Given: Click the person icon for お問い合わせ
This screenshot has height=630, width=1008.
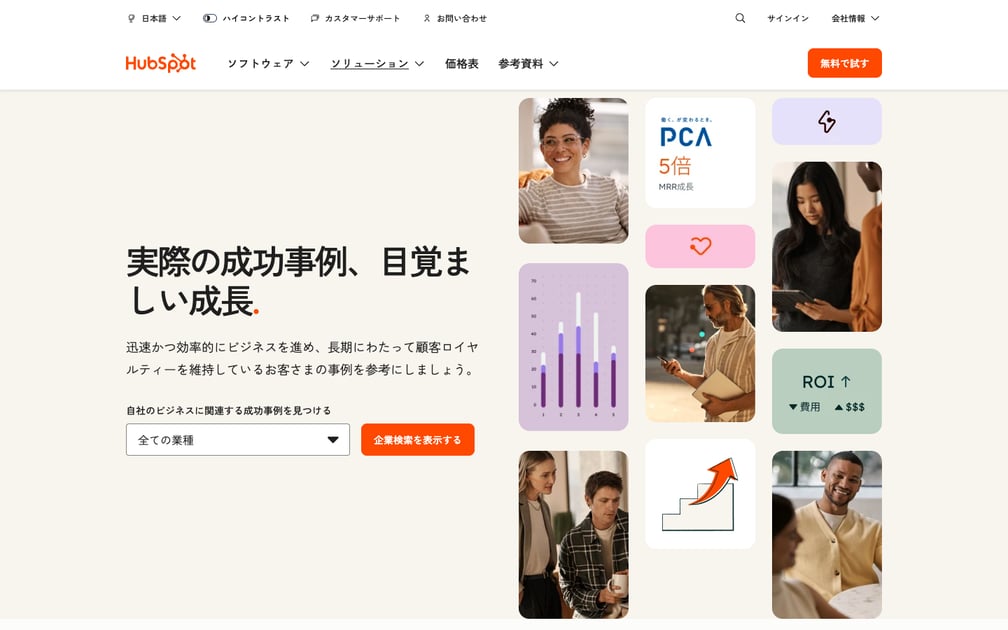Looking at the screenshot, I should point(427,19).
